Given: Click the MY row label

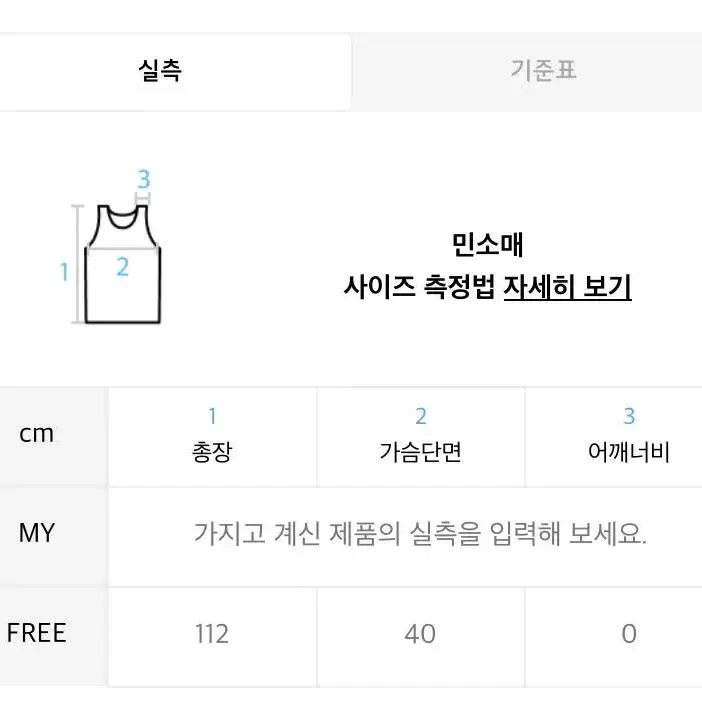Looking at the screenshot, I should click(37, 533).
